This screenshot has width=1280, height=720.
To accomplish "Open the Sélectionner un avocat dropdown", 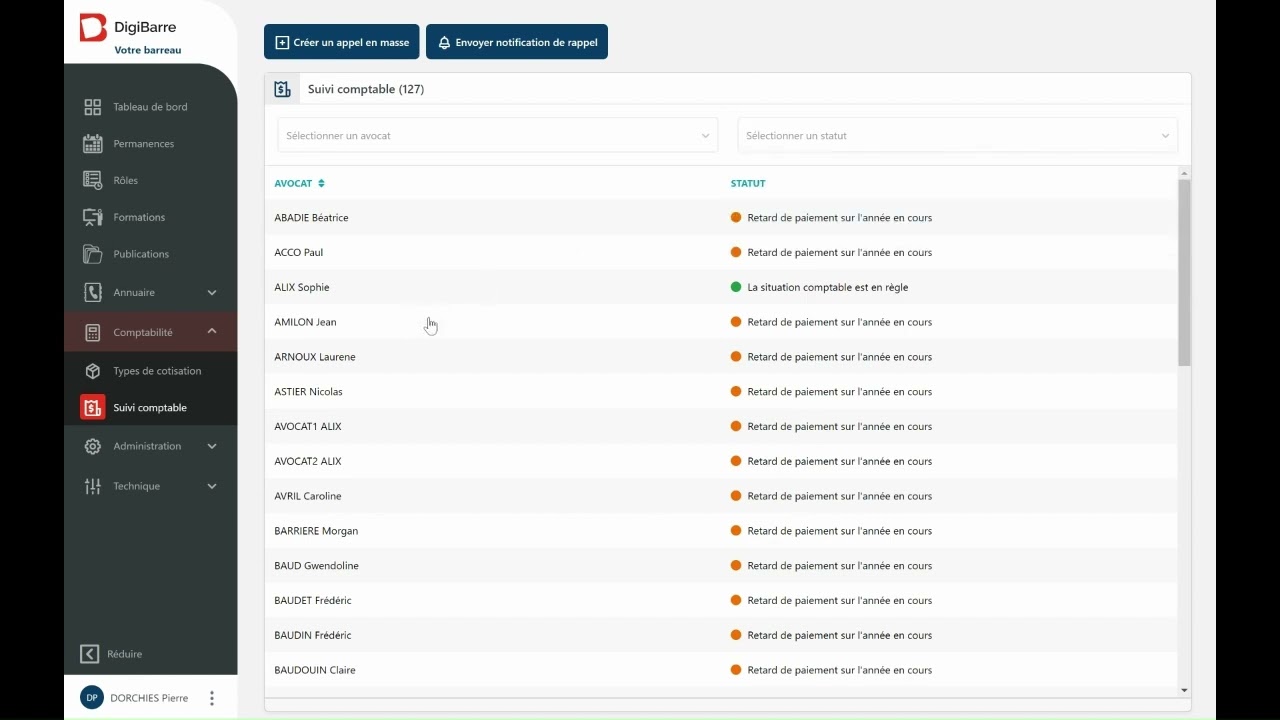I will (498, 136).
